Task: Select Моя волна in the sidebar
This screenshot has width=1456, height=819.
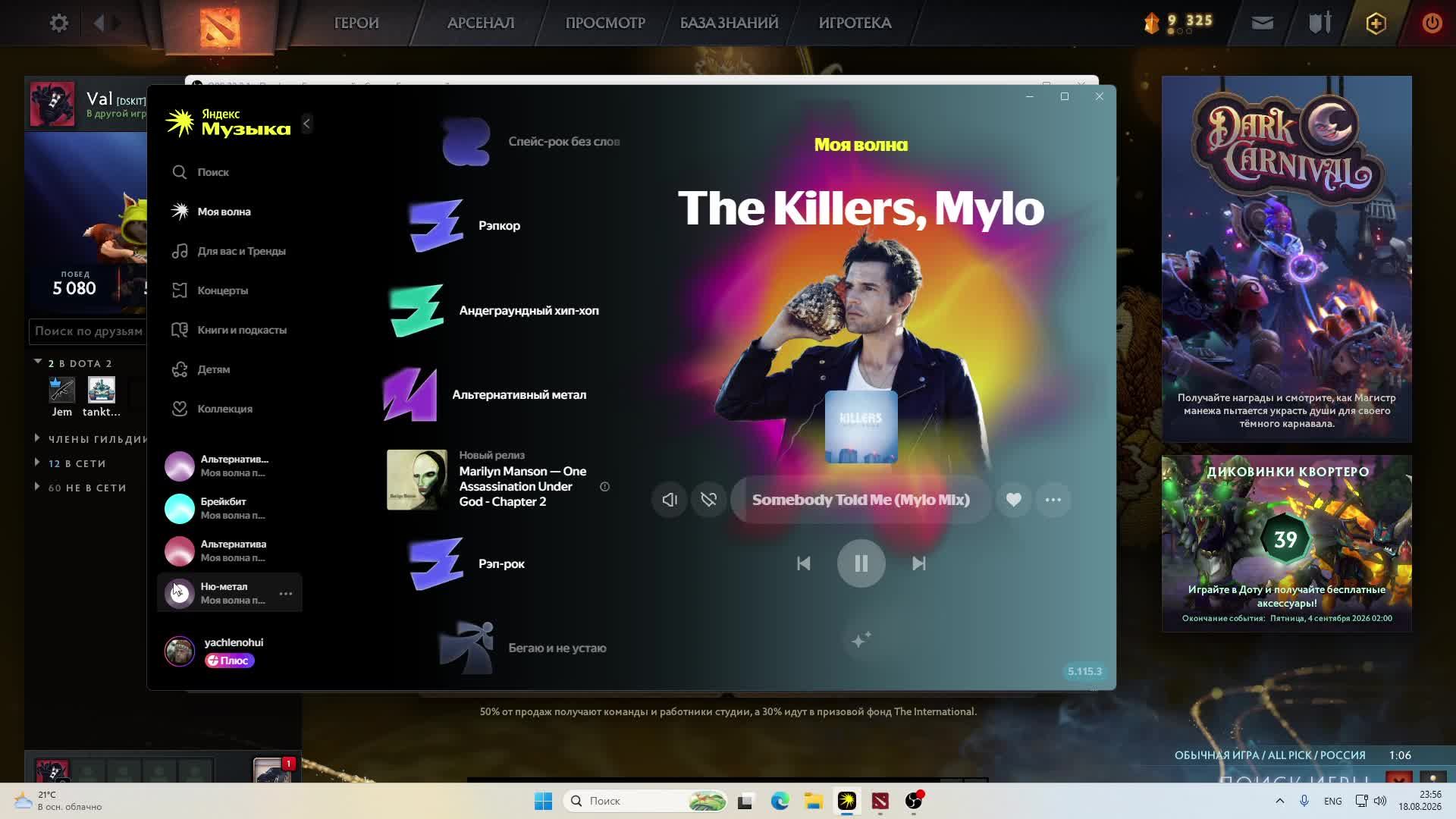Action: [x=212, y=212]
